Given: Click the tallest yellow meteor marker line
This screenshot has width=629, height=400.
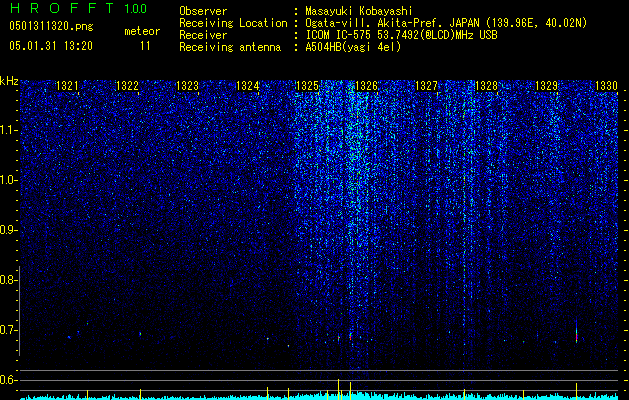Looking at the screenshot, I should point(339,389).
